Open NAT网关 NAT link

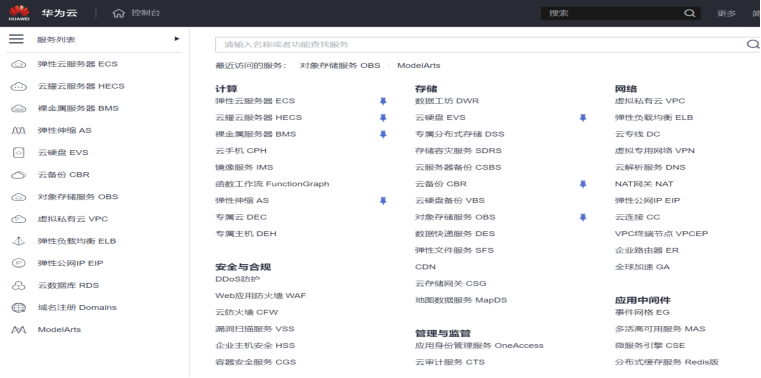pyautogui.click(x=644, y=184)
